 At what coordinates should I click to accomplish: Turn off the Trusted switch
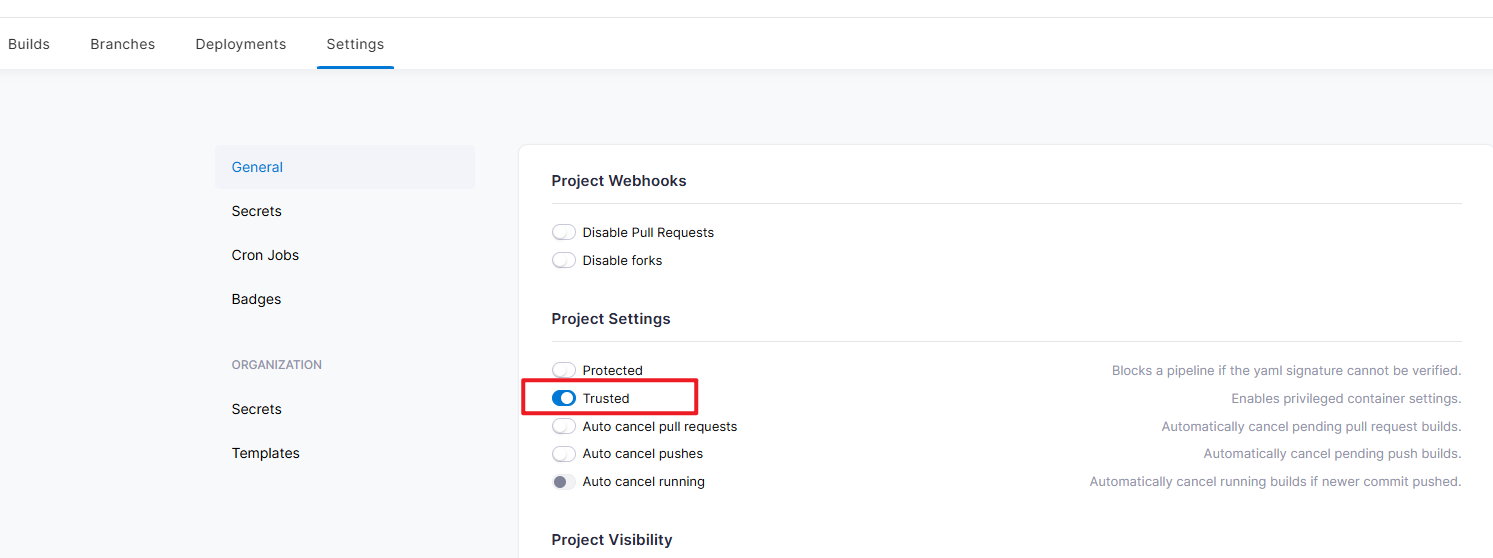564,398
